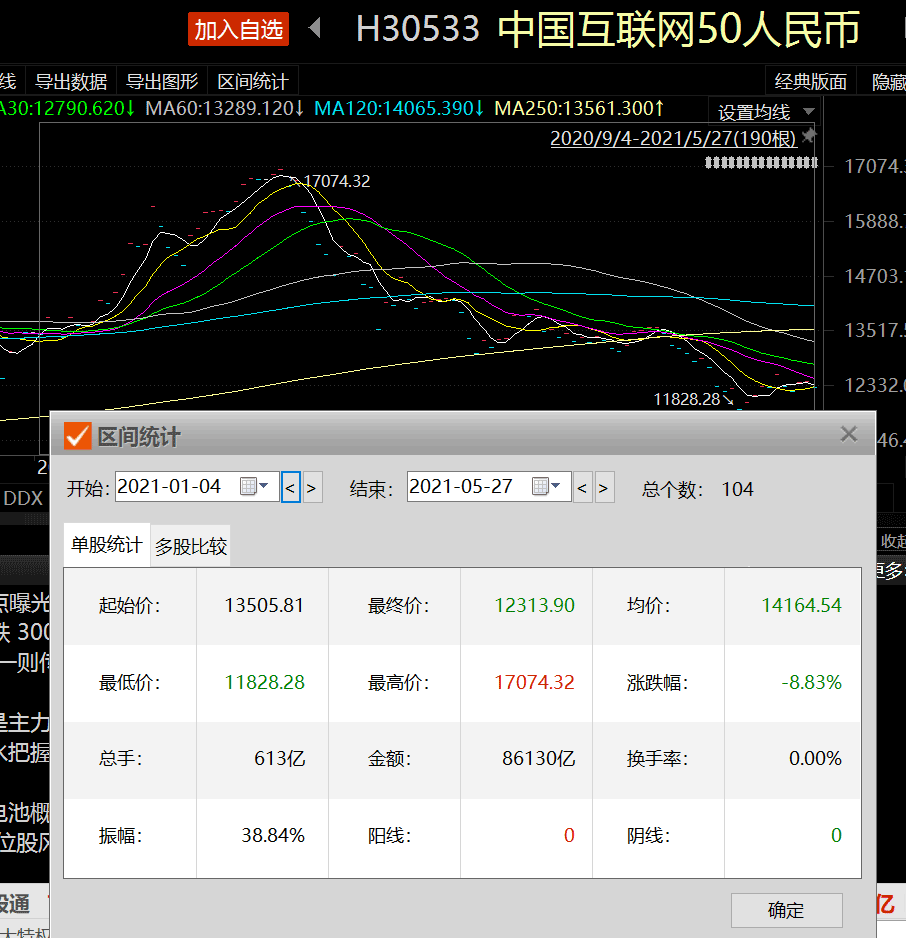Click the 金额 value 86130亿
This screenshot has width=906, height=938.
click(x=538, y=759)
